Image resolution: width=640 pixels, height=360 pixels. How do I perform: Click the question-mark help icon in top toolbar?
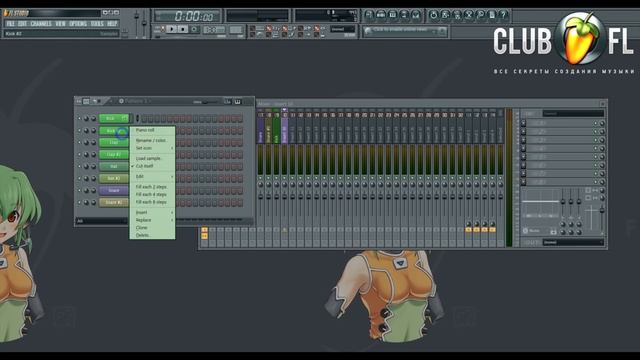coord(504,15)
